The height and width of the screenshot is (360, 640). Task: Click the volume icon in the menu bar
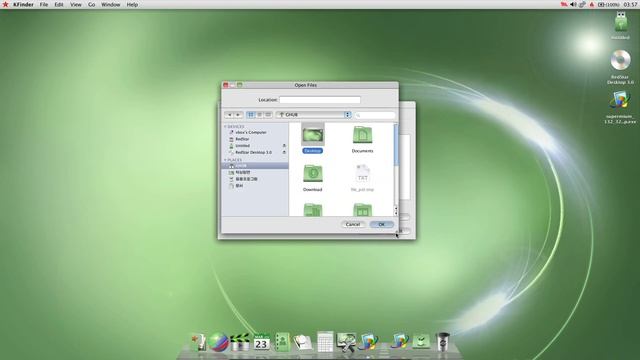573,4
